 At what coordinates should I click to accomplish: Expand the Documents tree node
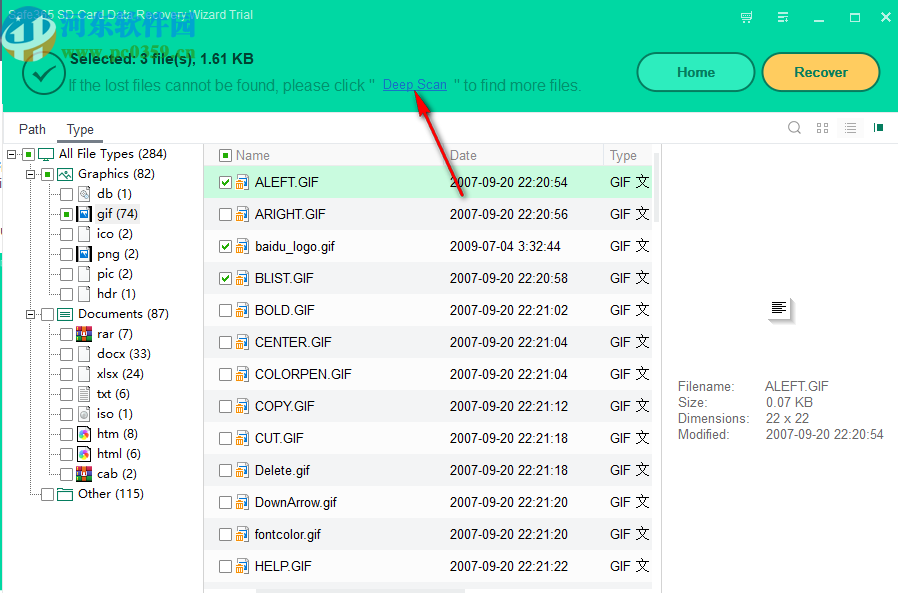pyautogui.click(x=30, y=313)
